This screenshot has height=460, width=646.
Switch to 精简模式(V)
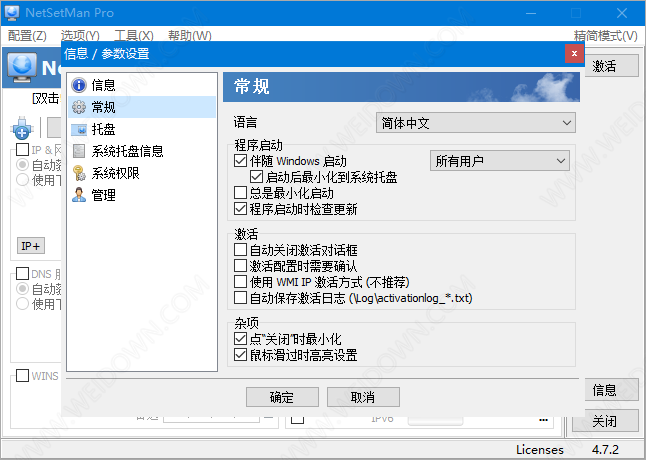point(606,36)
